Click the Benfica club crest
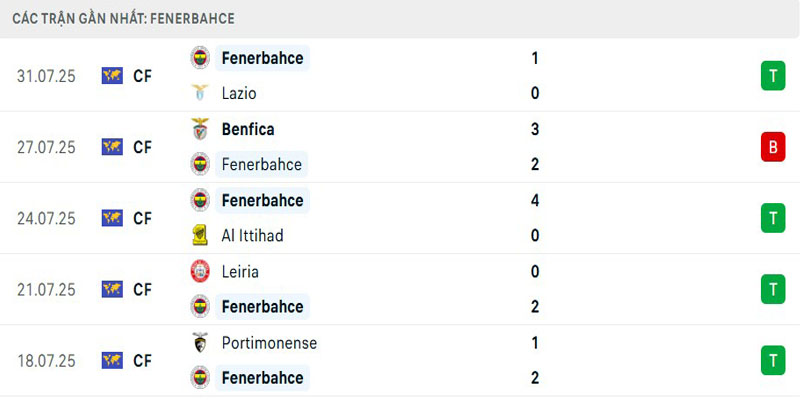 [200, 129]
